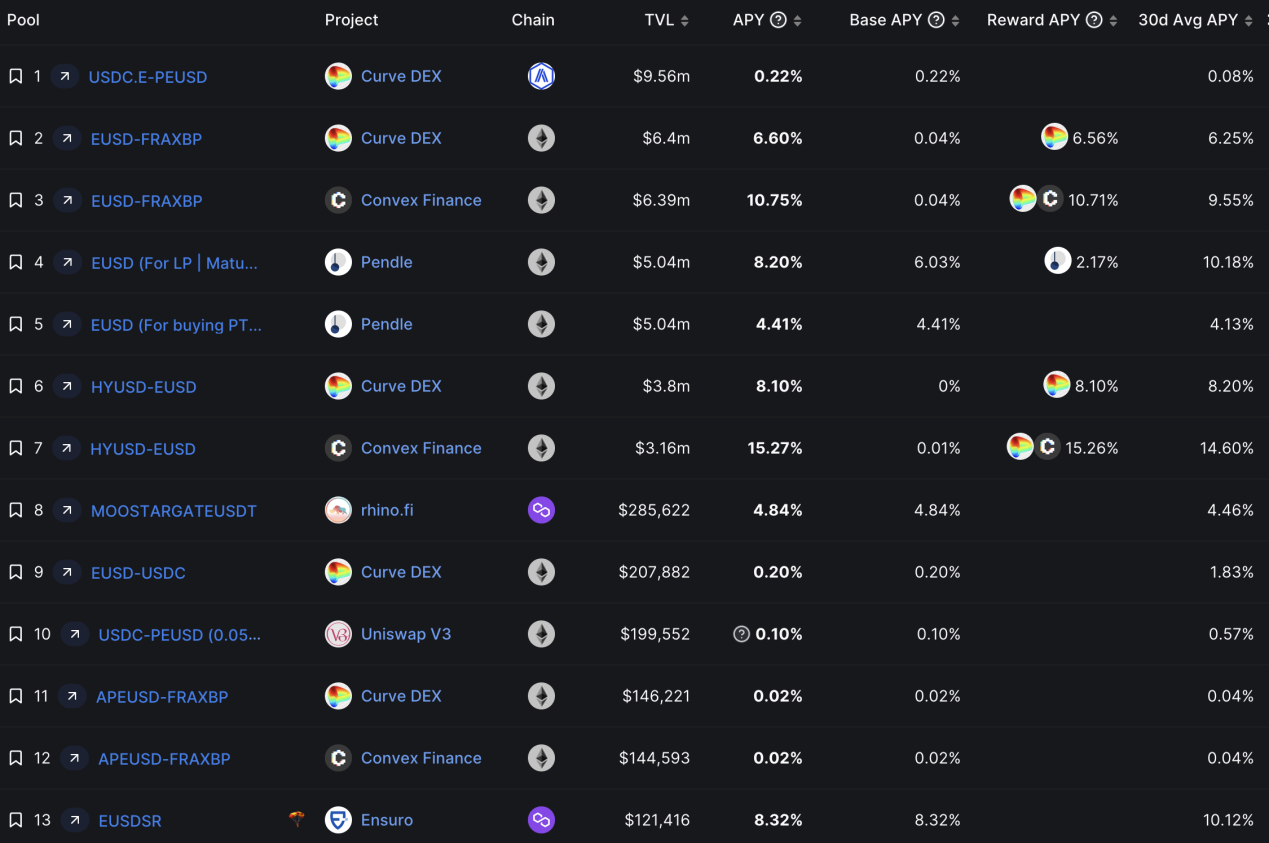Open the Pendle project page link

(x=387, y=262)
